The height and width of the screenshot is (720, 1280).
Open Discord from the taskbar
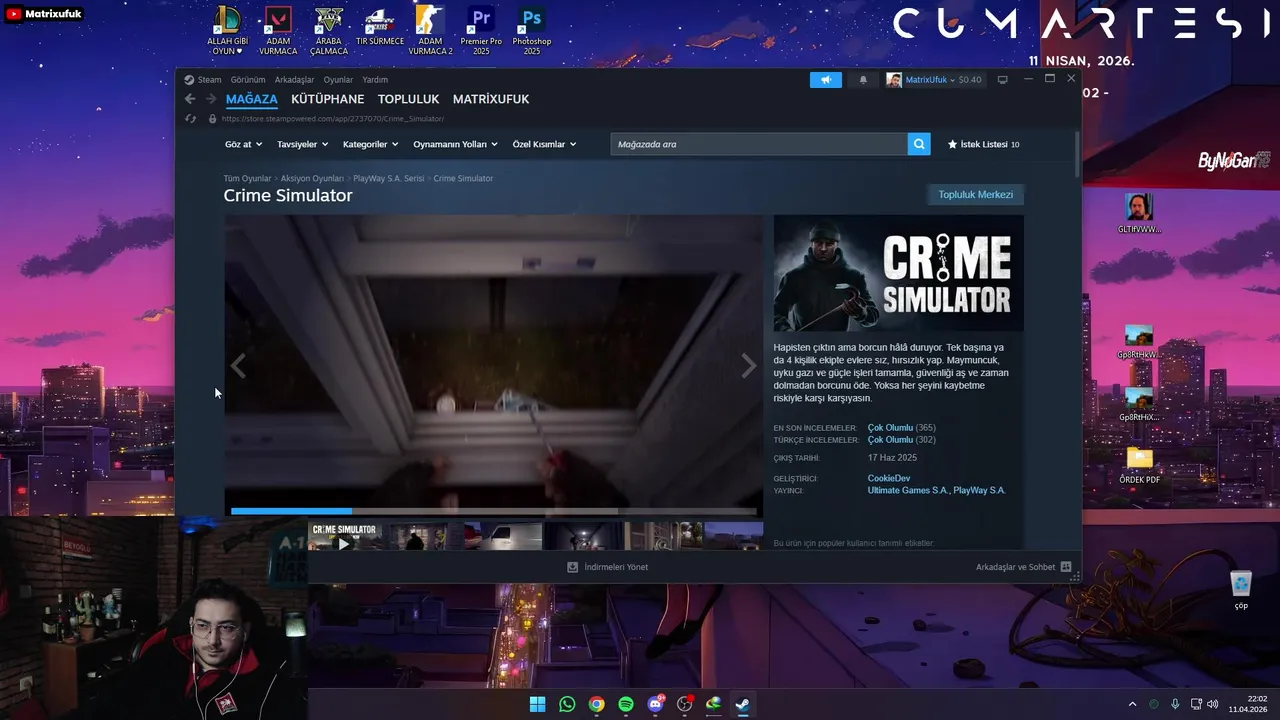pos(656,704)
